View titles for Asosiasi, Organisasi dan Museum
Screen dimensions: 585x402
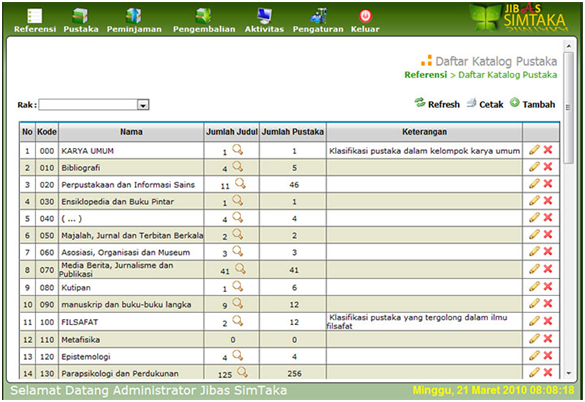pos(238,251)
